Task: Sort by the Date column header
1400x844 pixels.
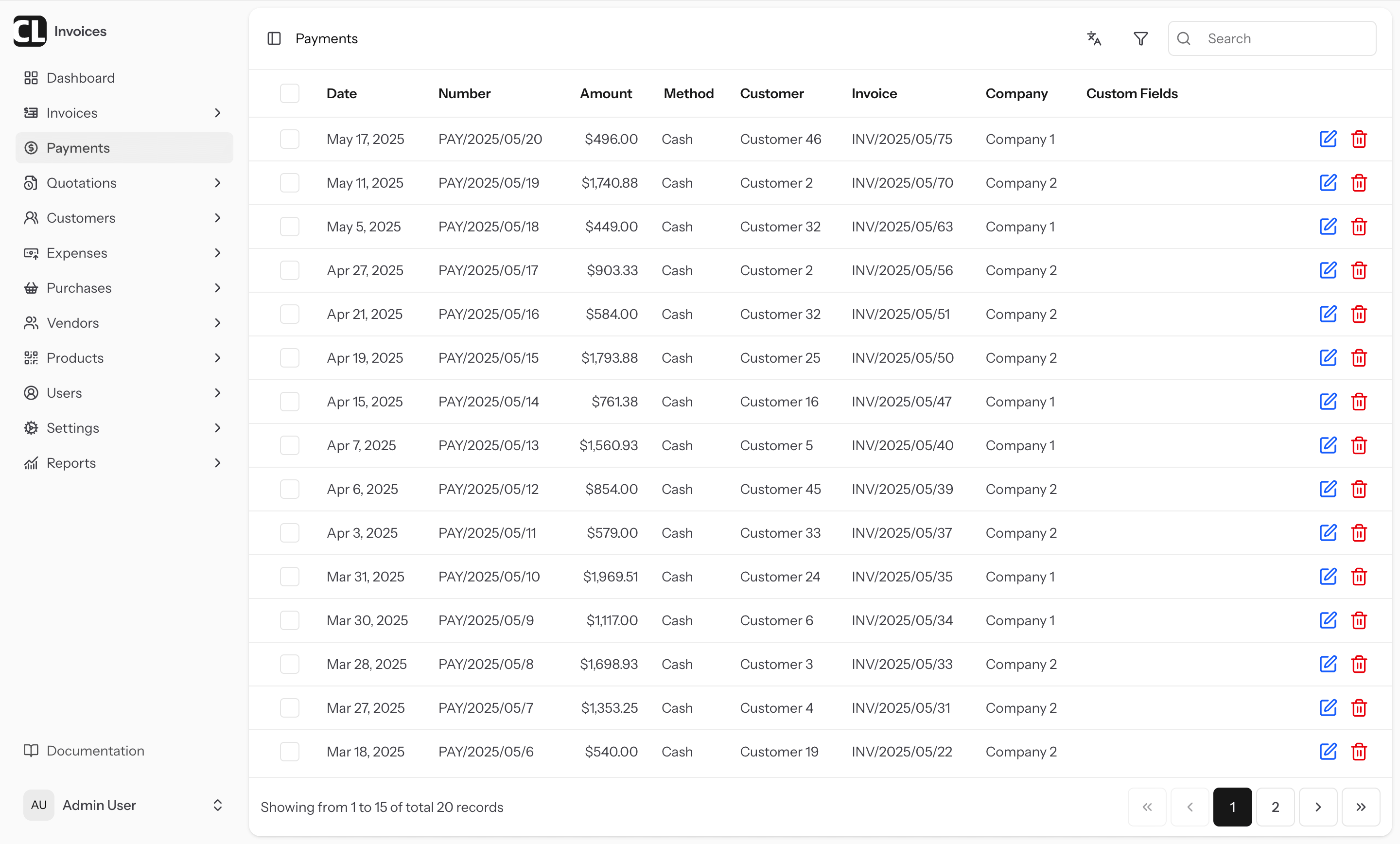Action: point(341,93)
